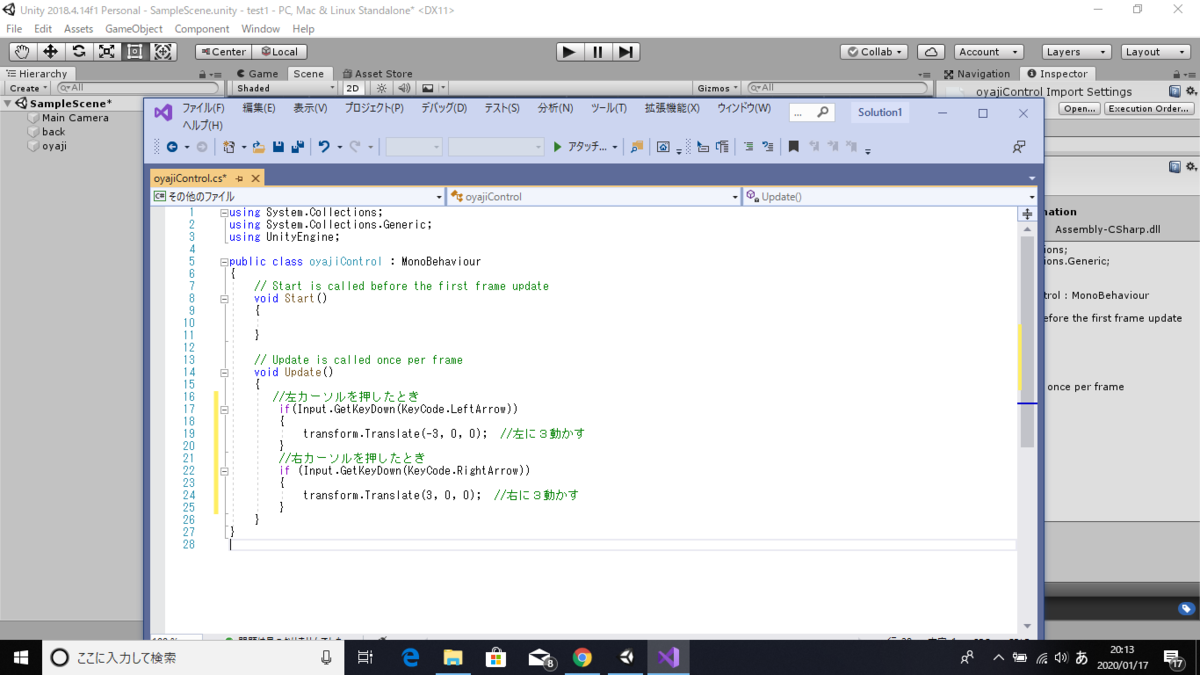This screenshot has width=1200, height=675.
Task: Toggle scene audio speaker icon
Action: tap(404, 88)
